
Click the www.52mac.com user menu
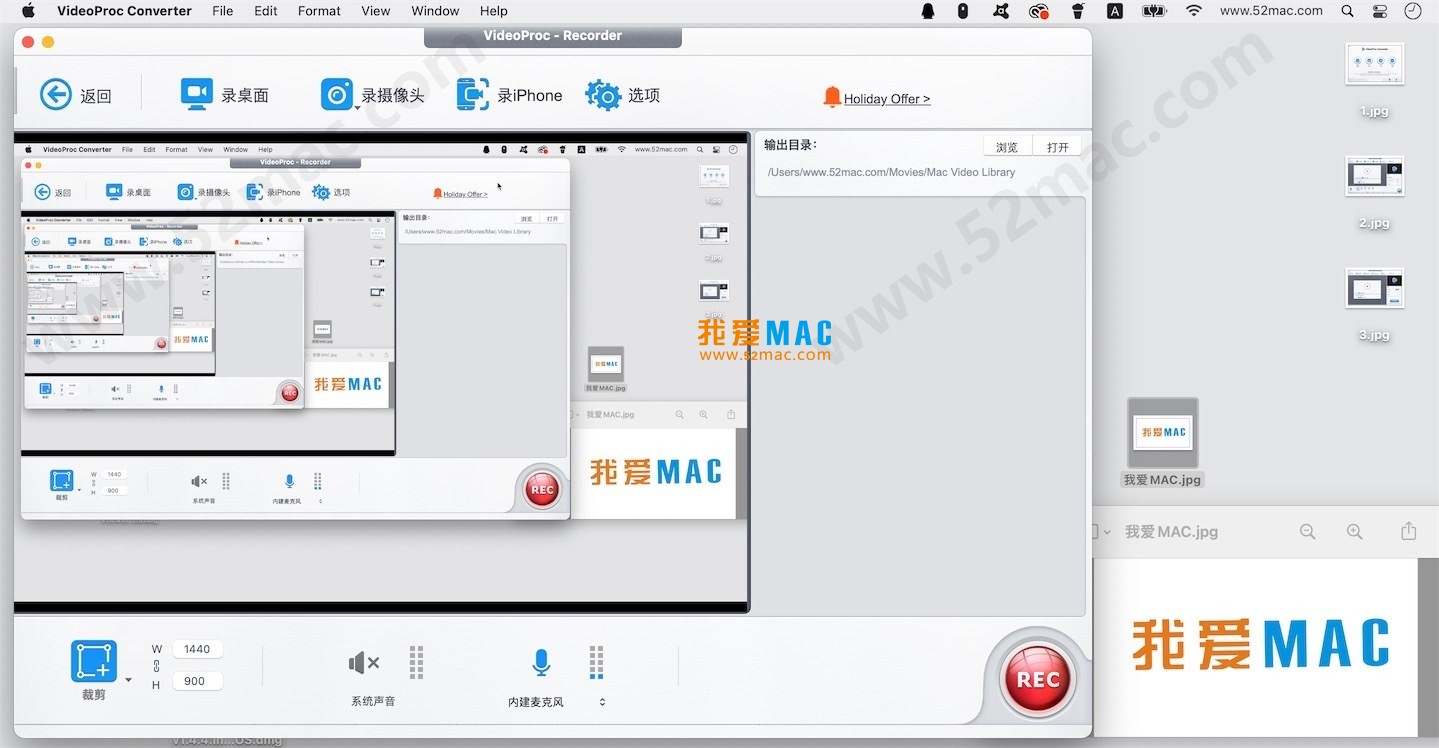[1271, 11]
